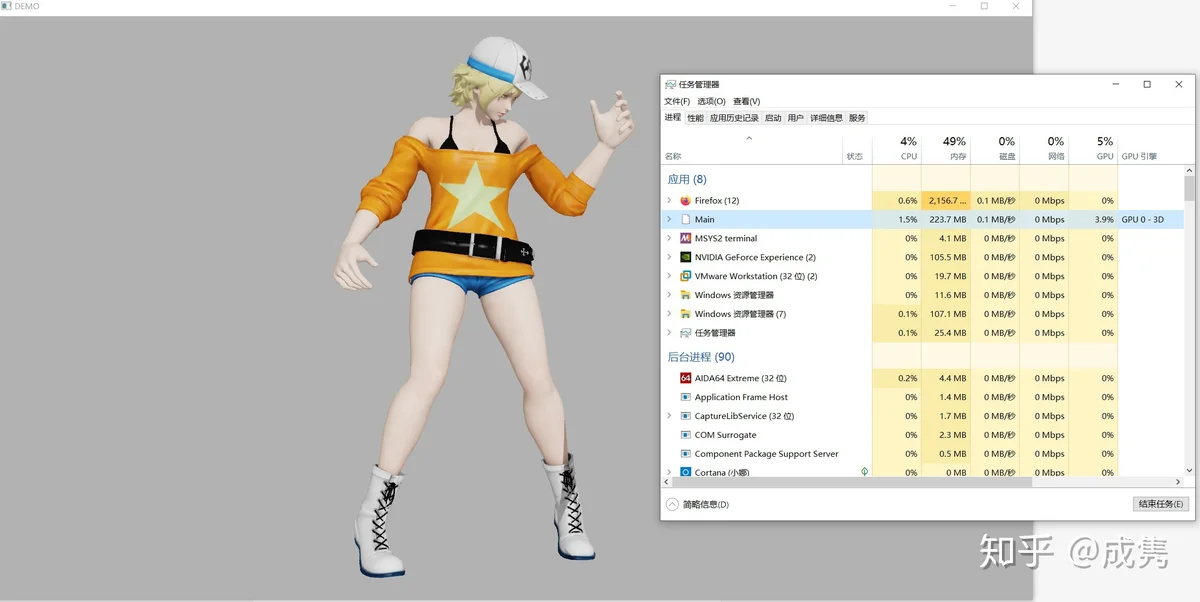Click the MSYS2 terminal purple icon
Image resolution: width=1200 pixels, height=602 pixels.
[685, 238]
